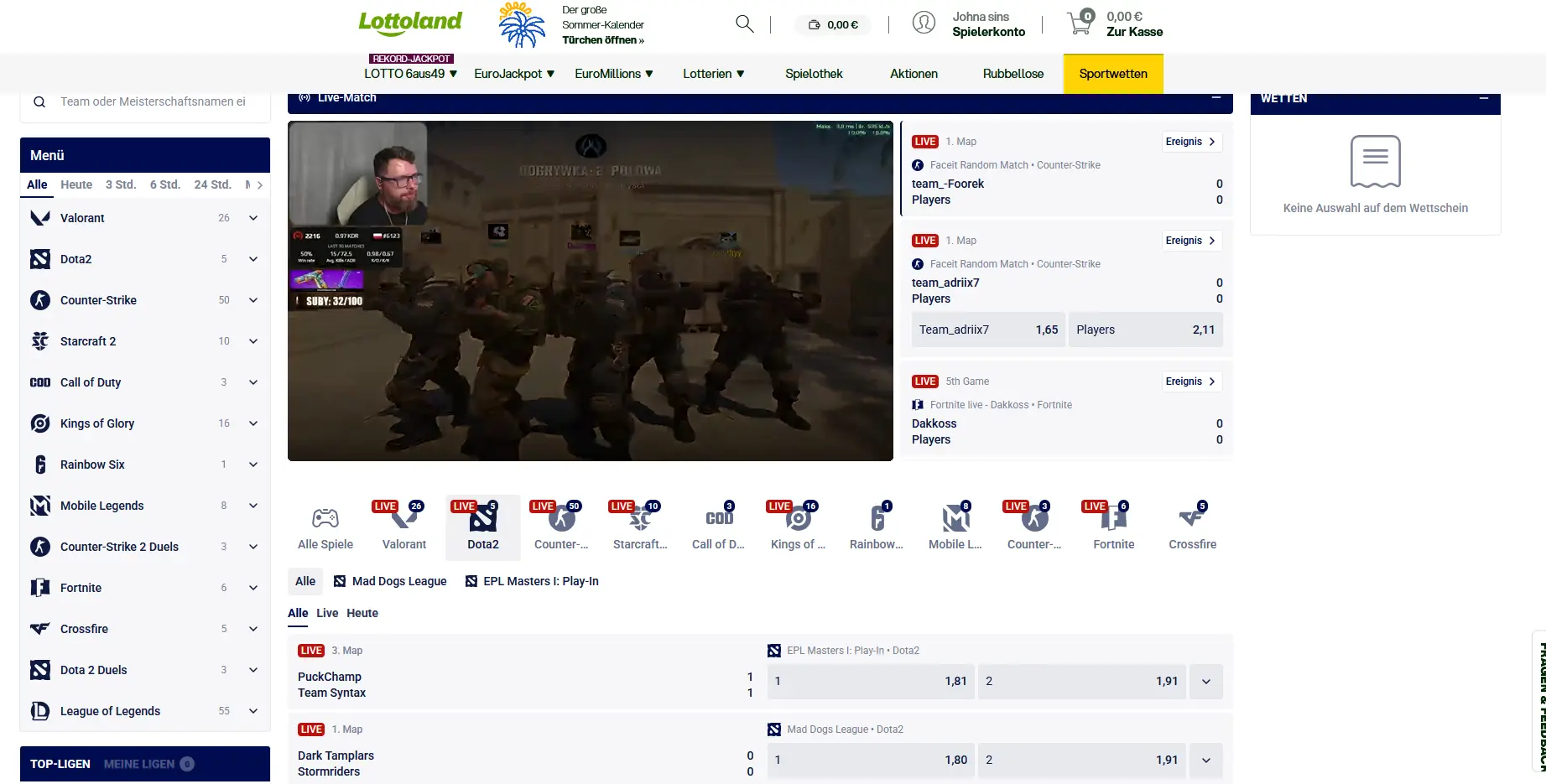
Task: Open Sportwetten tab in navigation
Action: click(x=1113, y=74)
